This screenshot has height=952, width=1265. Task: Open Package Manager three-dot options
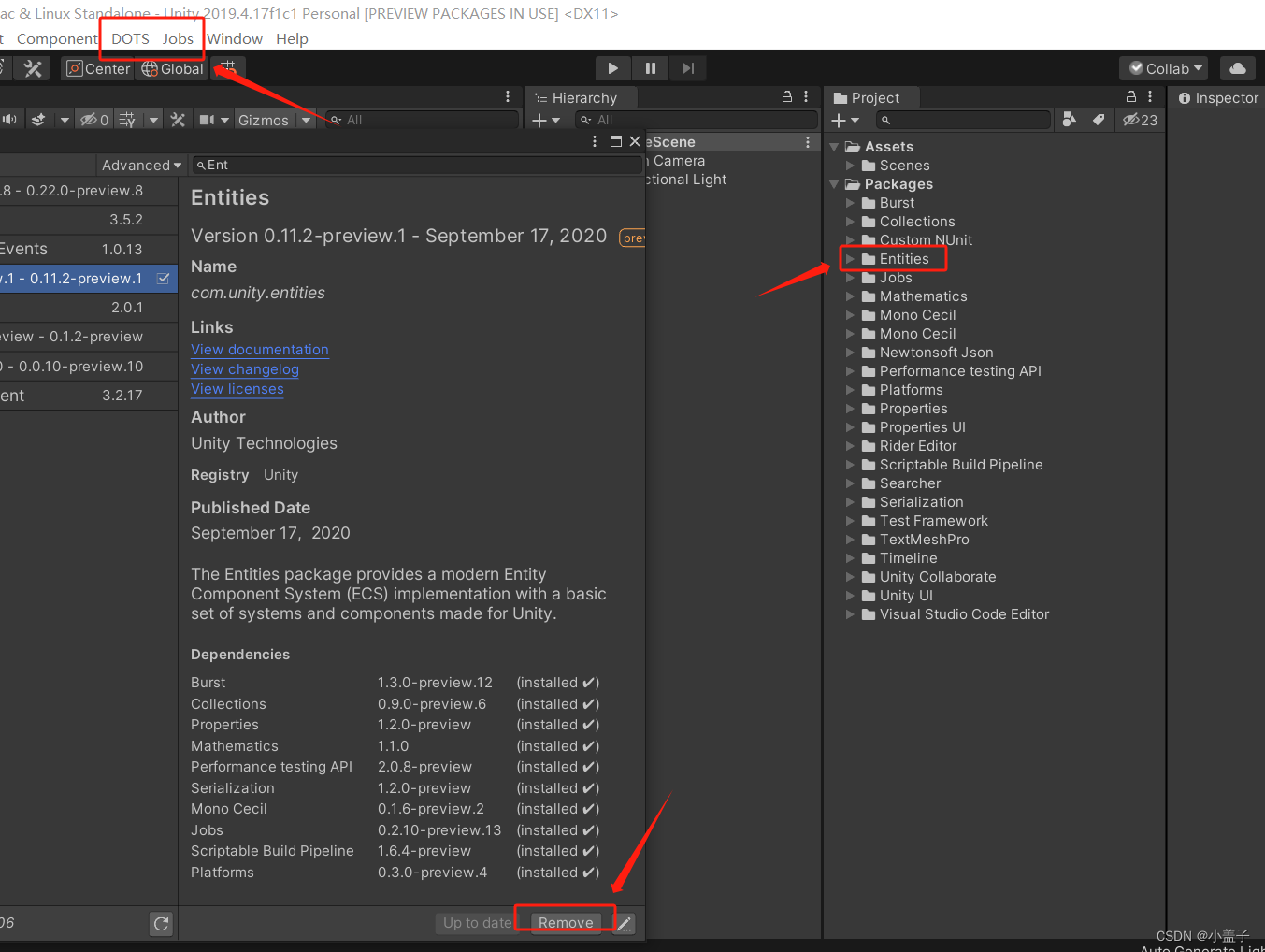pos(595,141)
